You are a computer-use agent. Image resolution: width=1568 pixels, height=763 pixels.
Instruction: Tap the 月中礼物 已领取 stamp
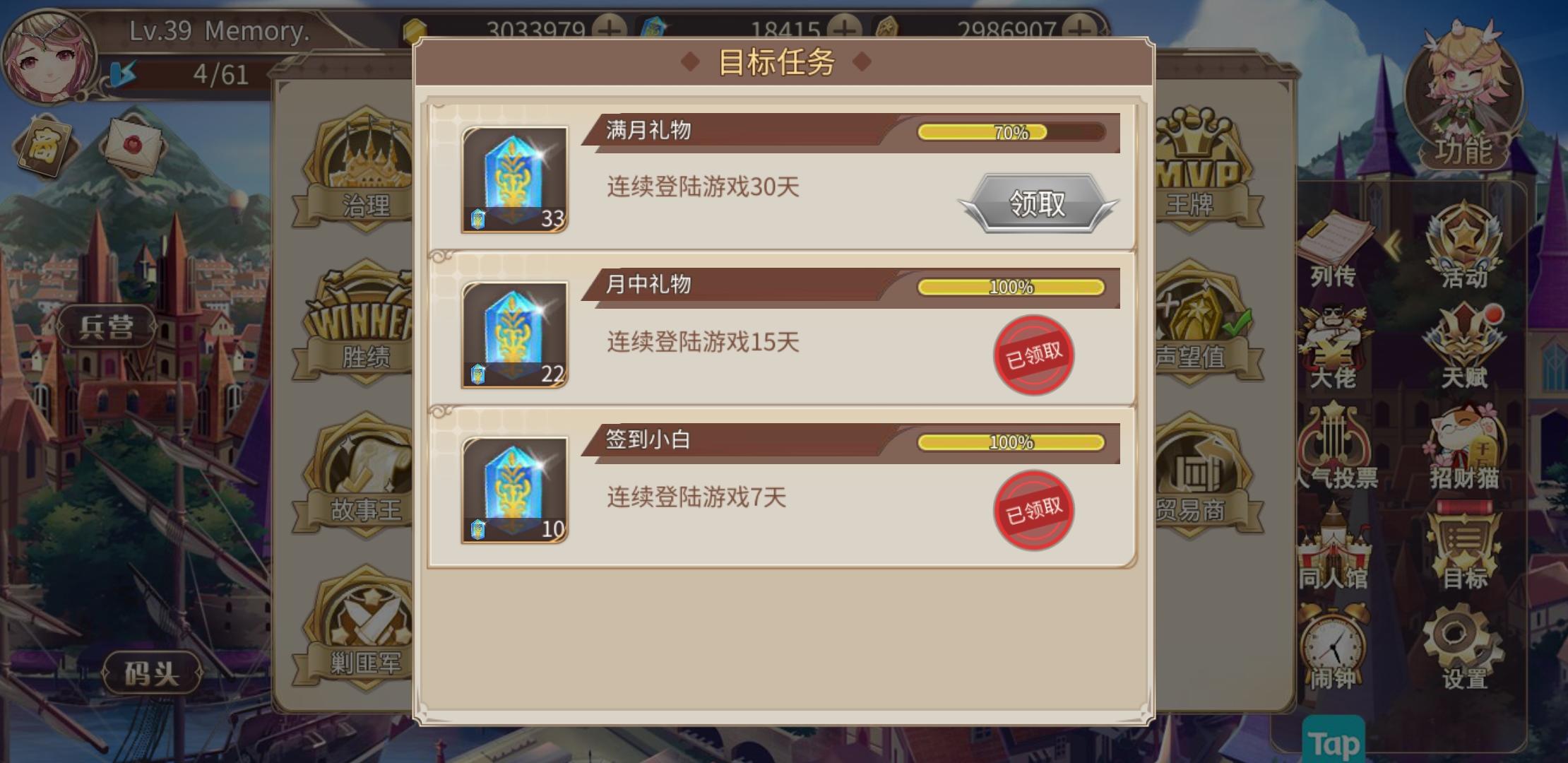[x=1033, y=355]
